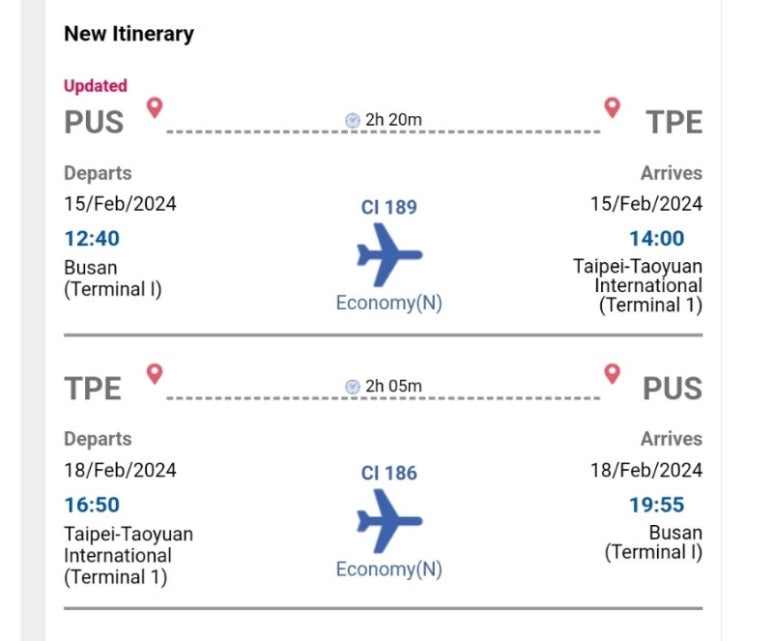Click the Economy(N) label for CI 186
Screen dimensions: 773x641
[389, 569]
